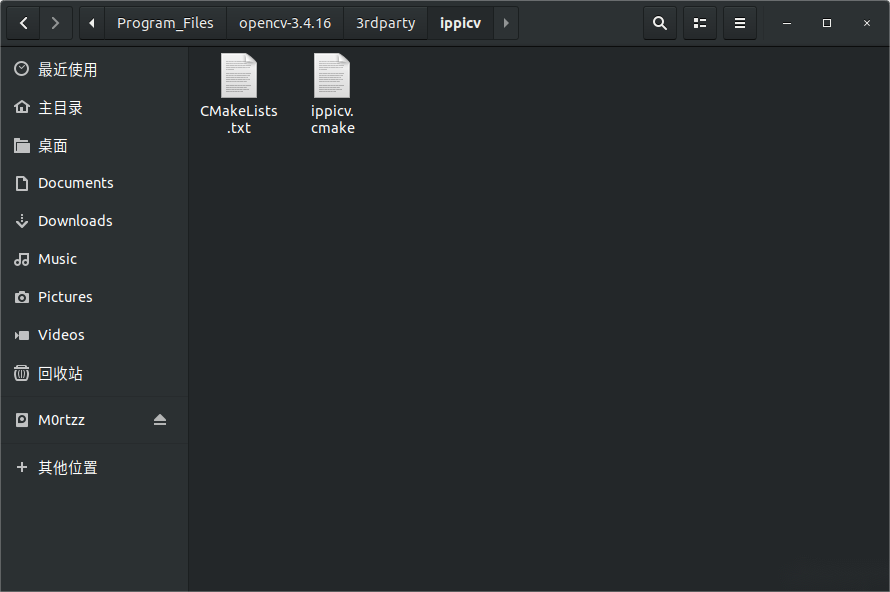
Task: Click the desktop folder icon
Action: pos(22,145)
